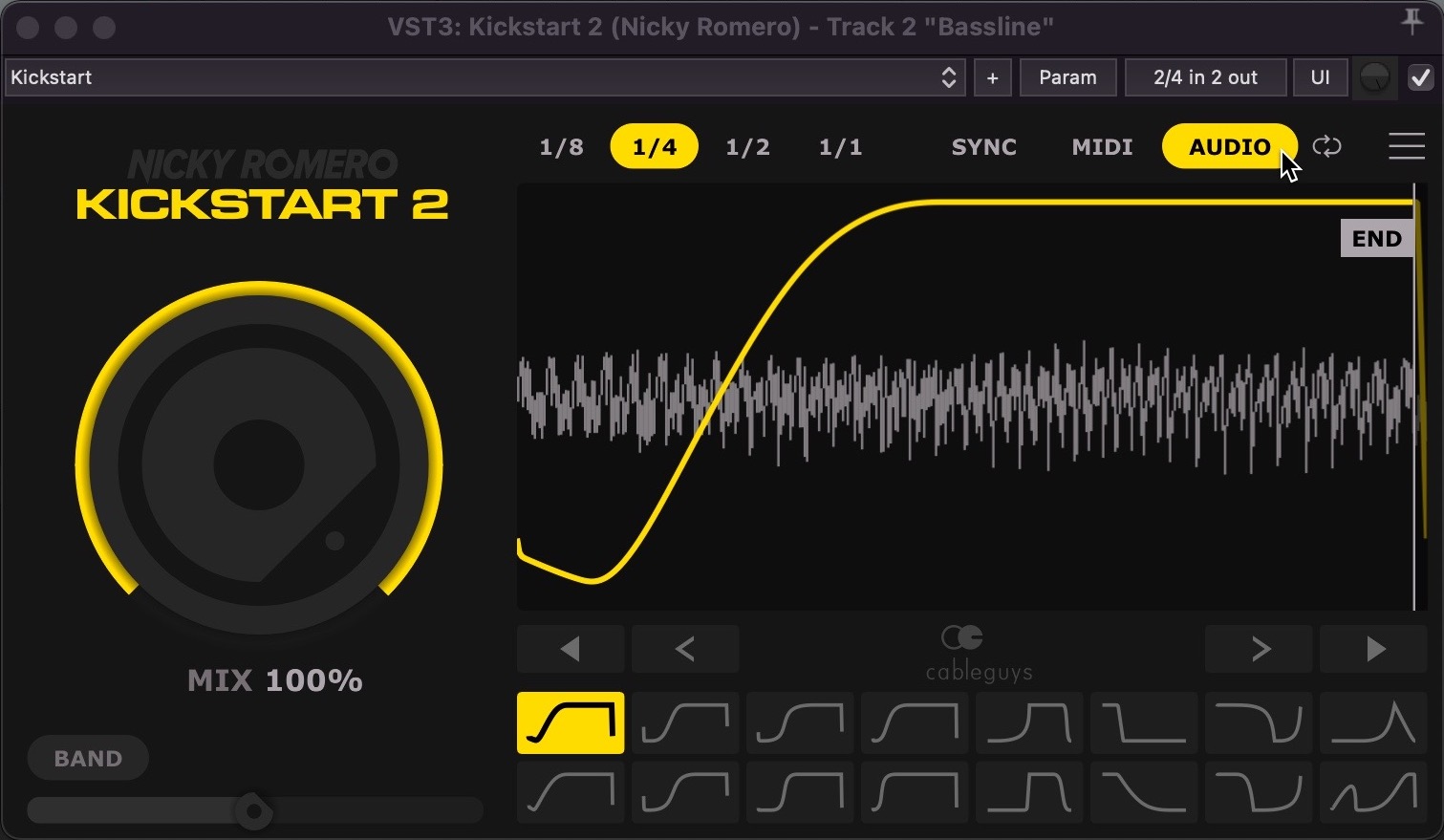The width and height of the screenshot is (1444, 840).
Task: Toggle the BAND split button
Action: 88,759
